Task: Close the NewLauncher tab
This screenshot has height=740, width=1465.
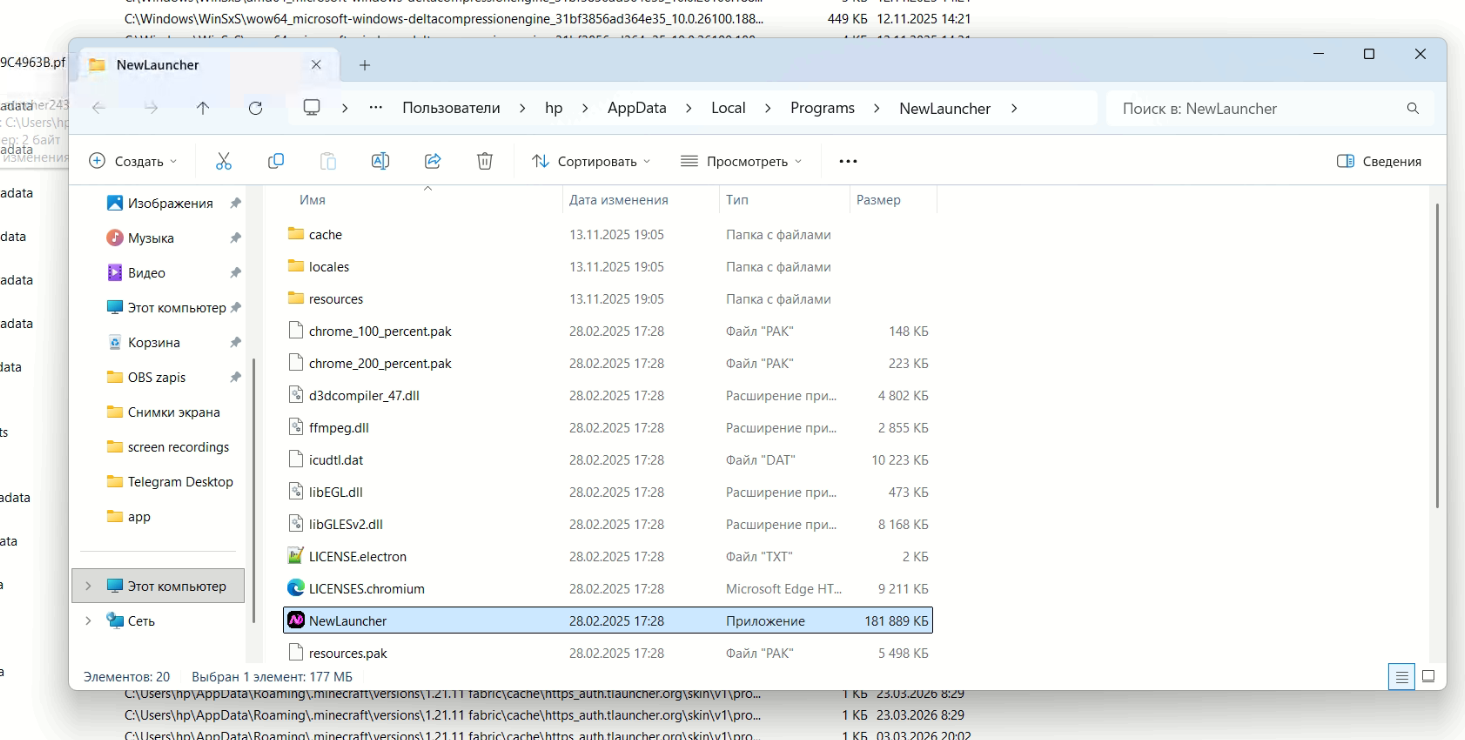Action: pos(316,65)
